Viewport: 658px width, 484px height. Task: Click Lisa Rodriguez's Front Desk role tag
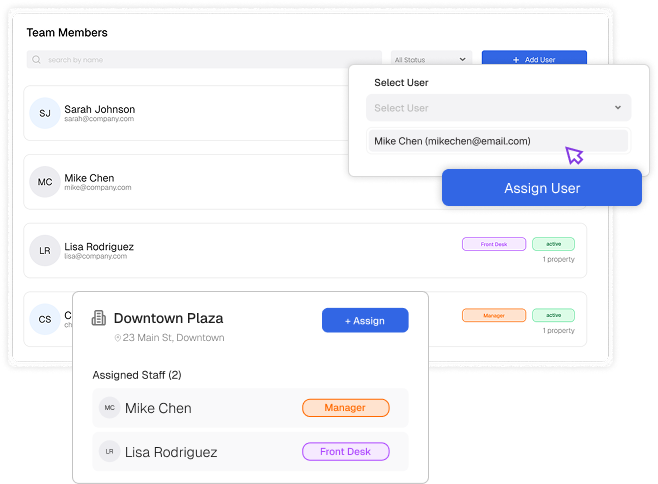pyautogui.click(x=493, y=244)
